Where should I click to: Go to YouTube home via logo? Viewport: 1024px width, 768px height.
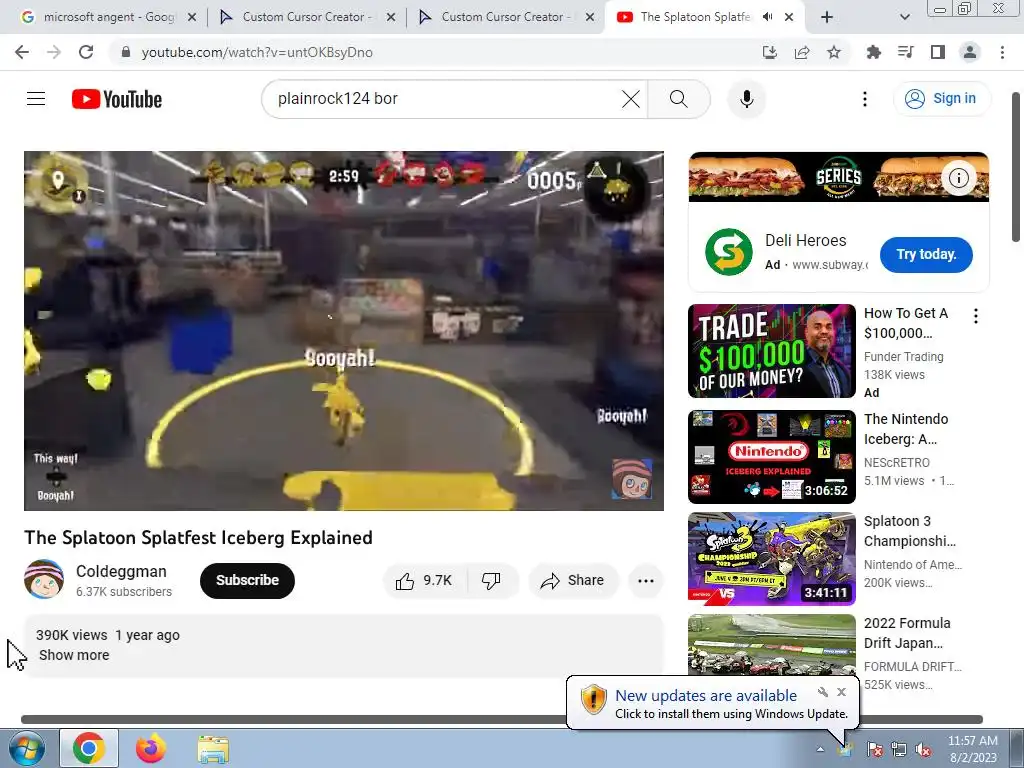tap(117, 99)
